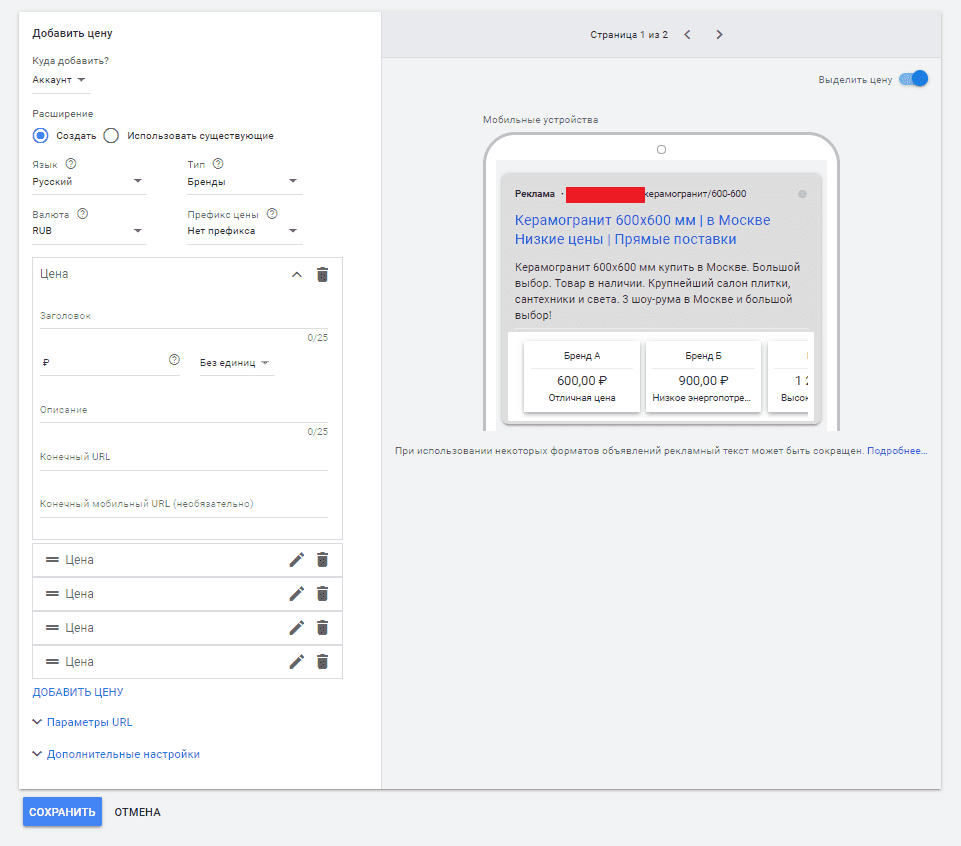Focus the Конечный URL input field

tap(184, 457)
